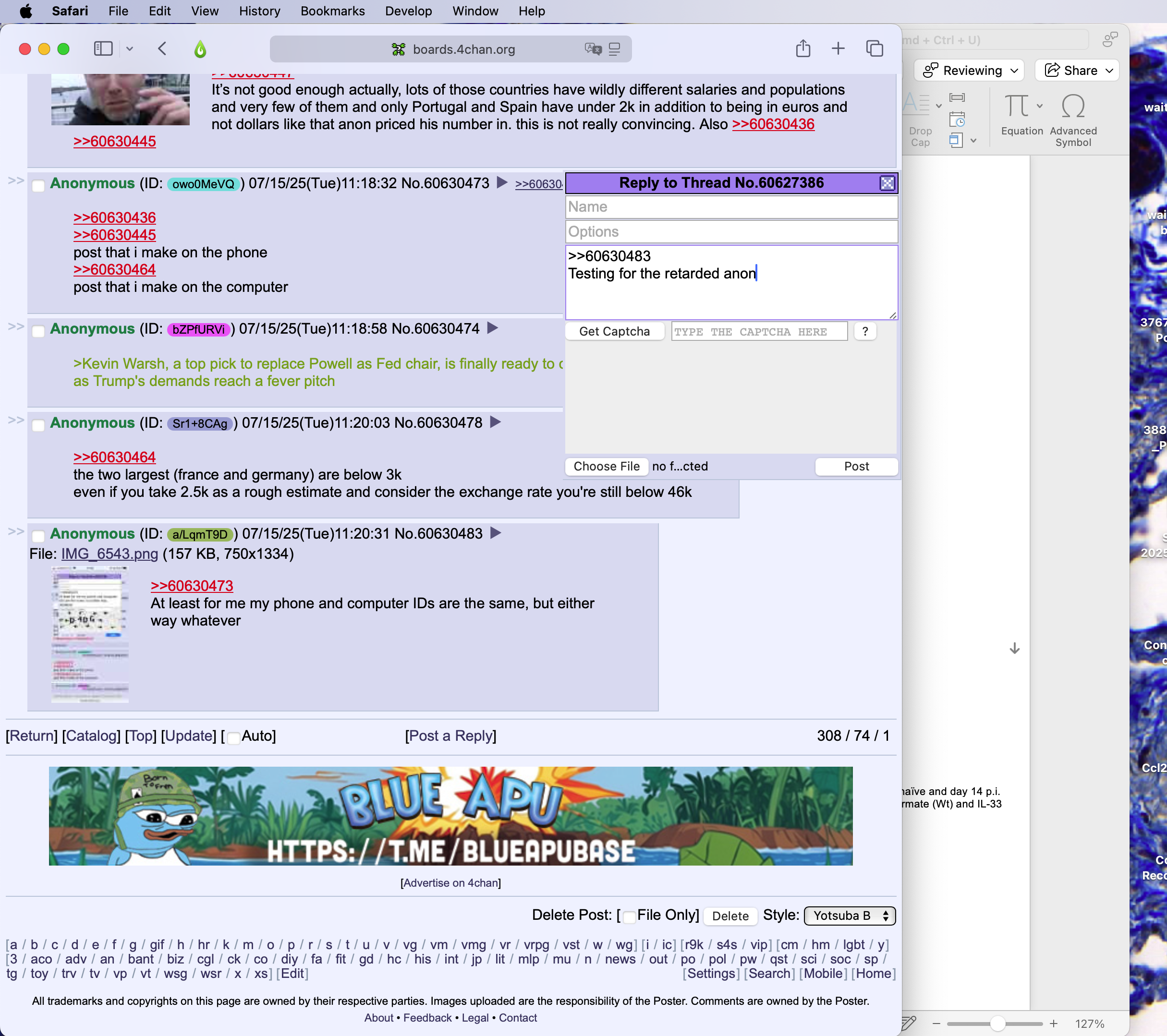
Task: Click the Blue Apu banner ad
Action: (451, 816)
